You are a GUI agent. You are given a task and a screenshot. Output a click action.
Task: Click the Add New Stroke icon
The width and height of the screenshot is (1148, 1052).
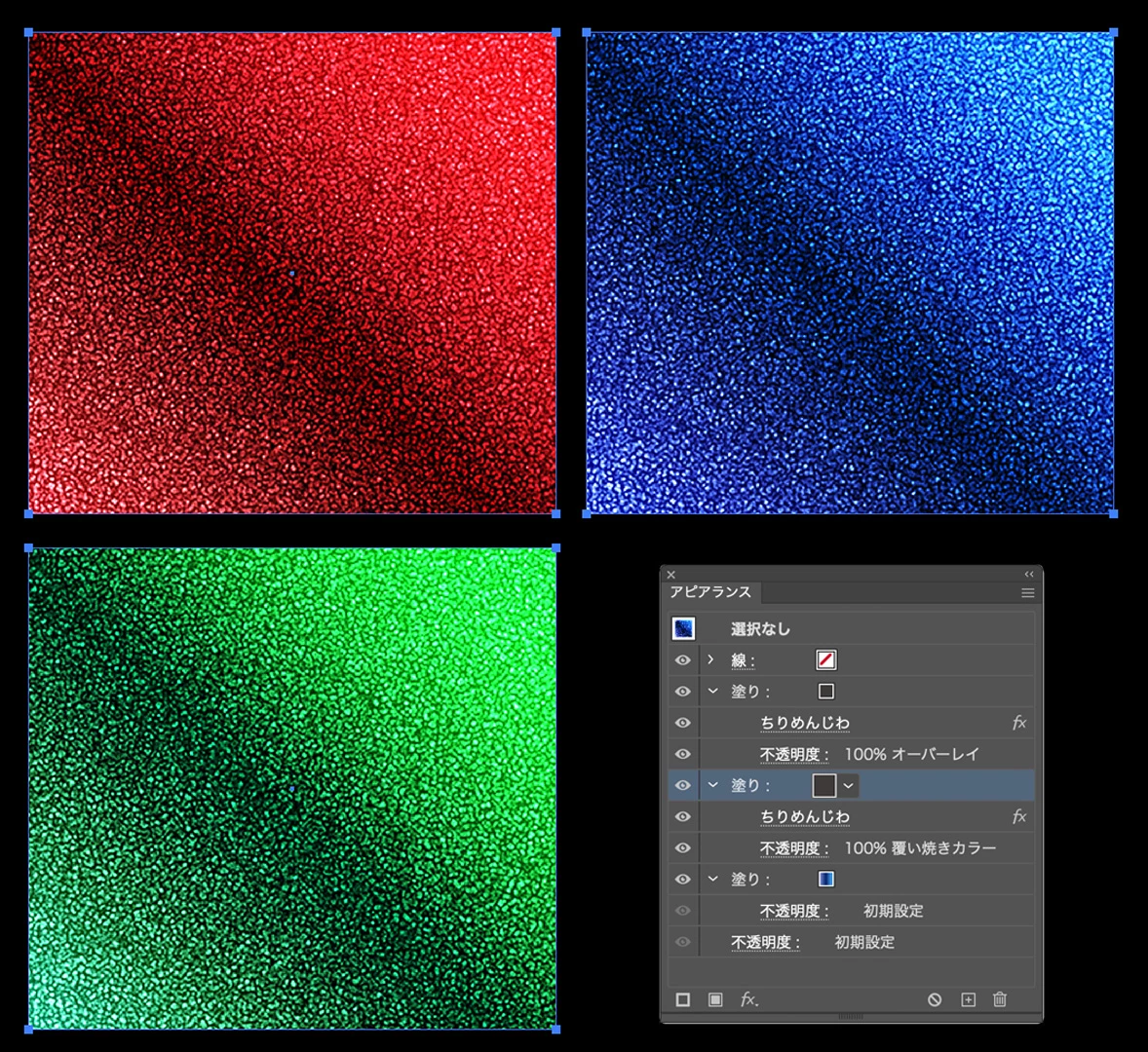point(682,999)
